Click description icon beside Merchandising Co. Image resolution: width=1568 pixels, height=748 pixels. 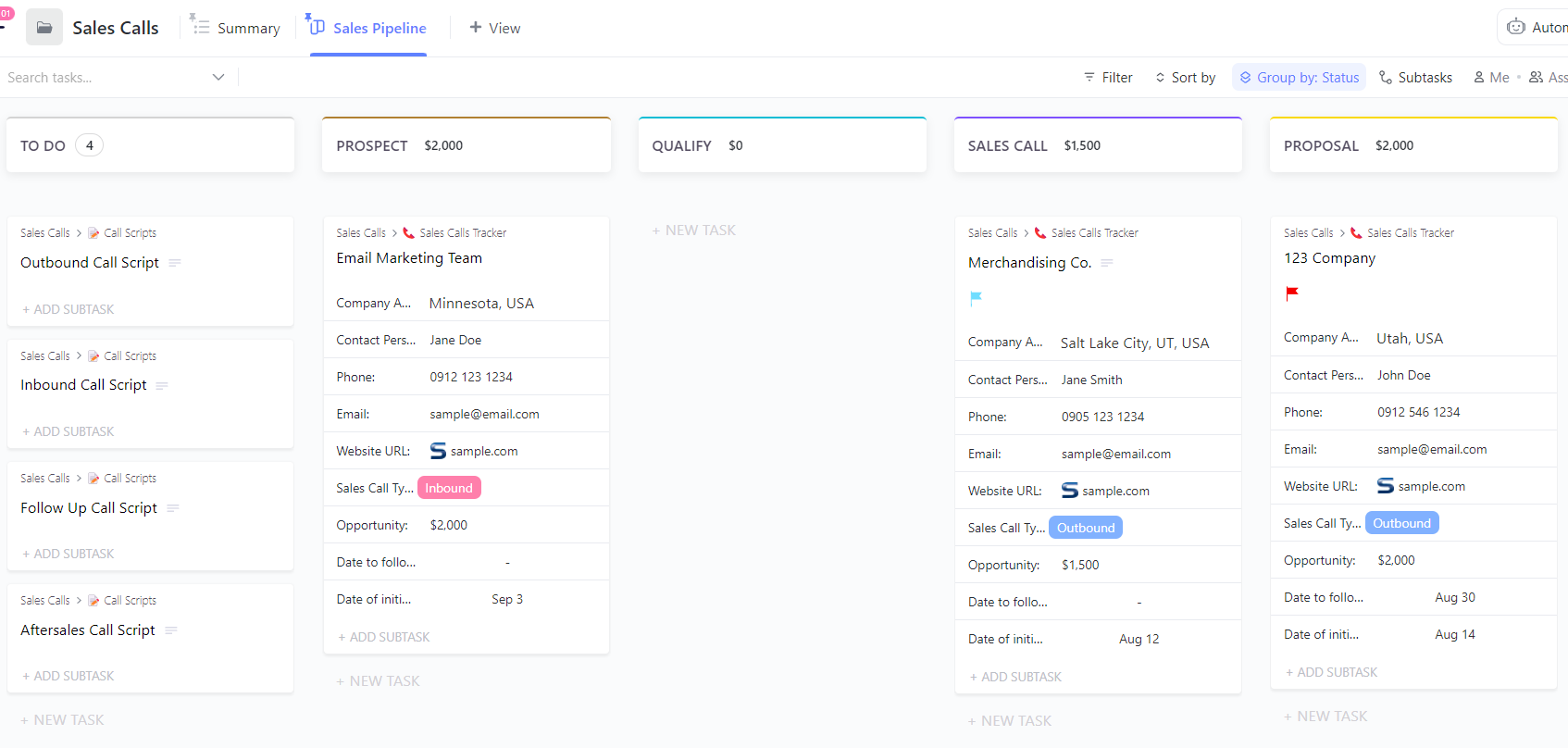1107,263
